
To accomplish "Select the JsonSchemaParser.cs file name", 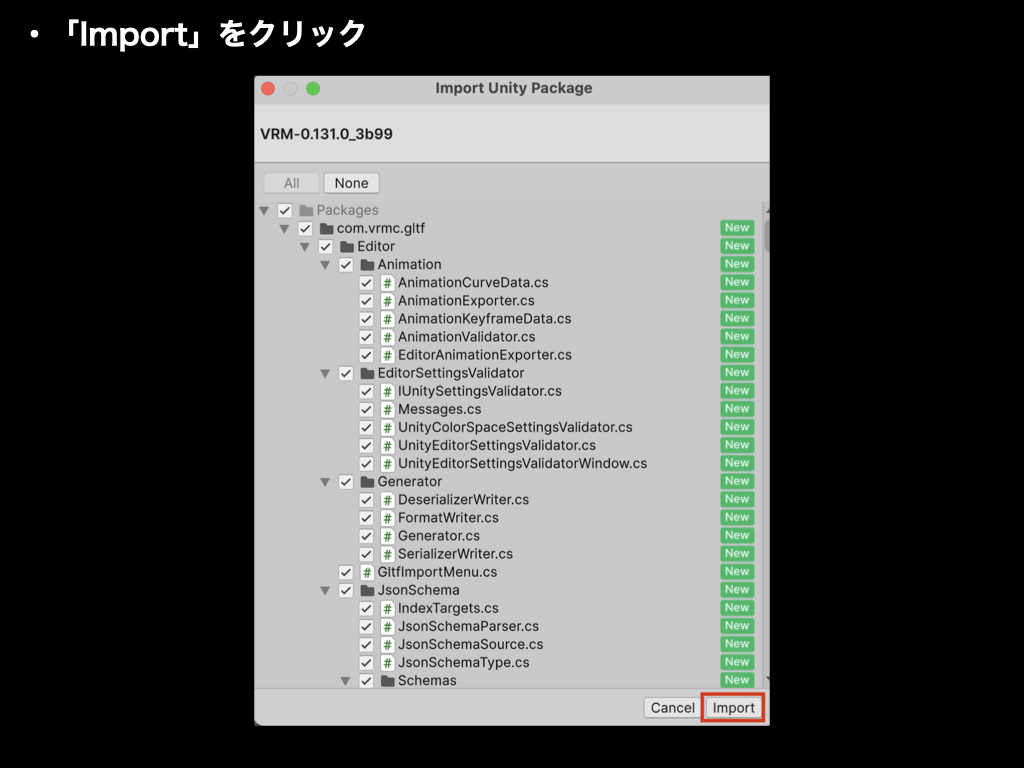I will [x=468, y=626].
